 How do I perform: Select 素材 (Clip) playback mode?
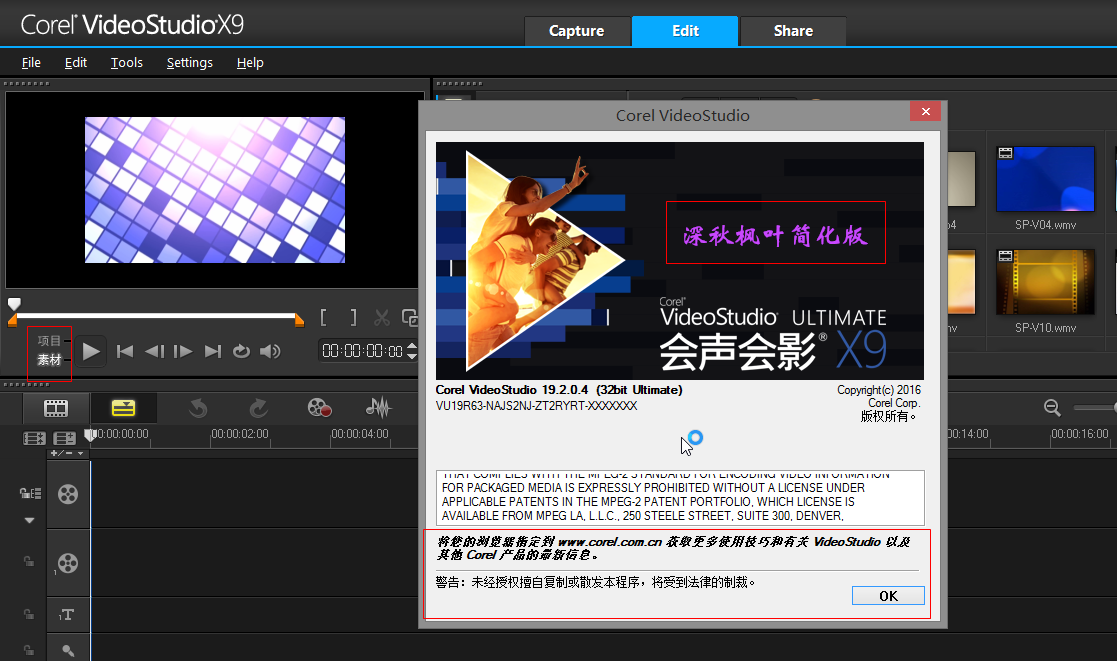pos(49,360)
